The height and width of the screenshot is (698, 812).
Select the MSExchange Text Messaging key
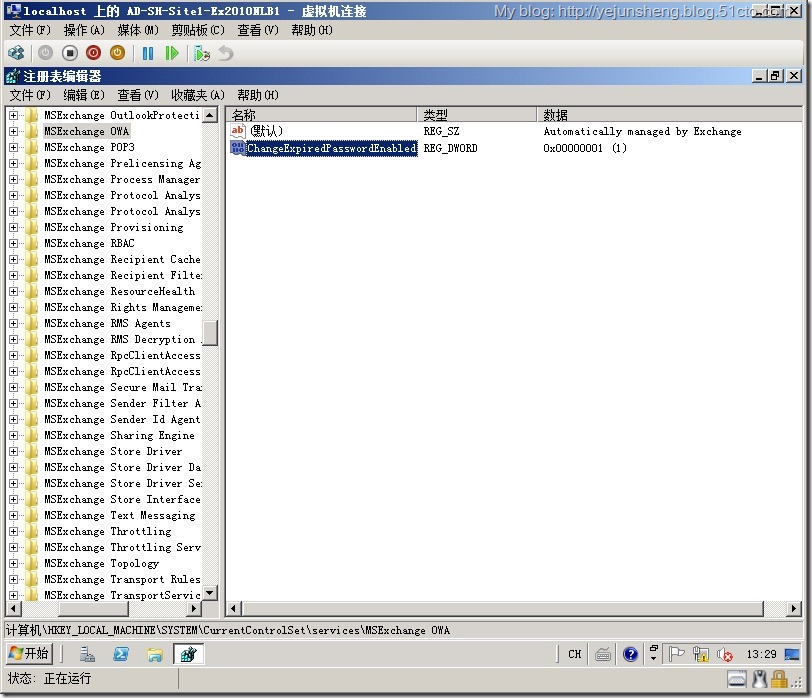tap(120, 516)
